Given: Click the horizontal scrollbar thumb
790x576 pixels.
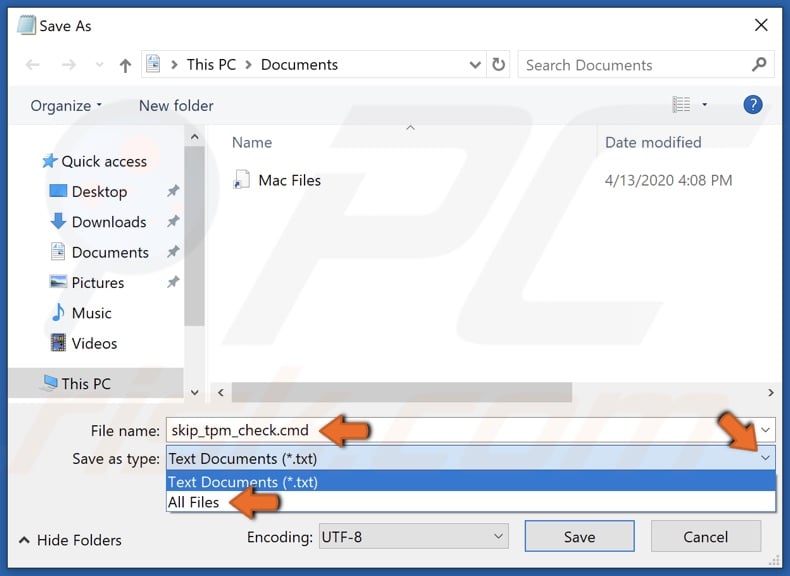Looking at the screenshot, I should click(402, 392).
